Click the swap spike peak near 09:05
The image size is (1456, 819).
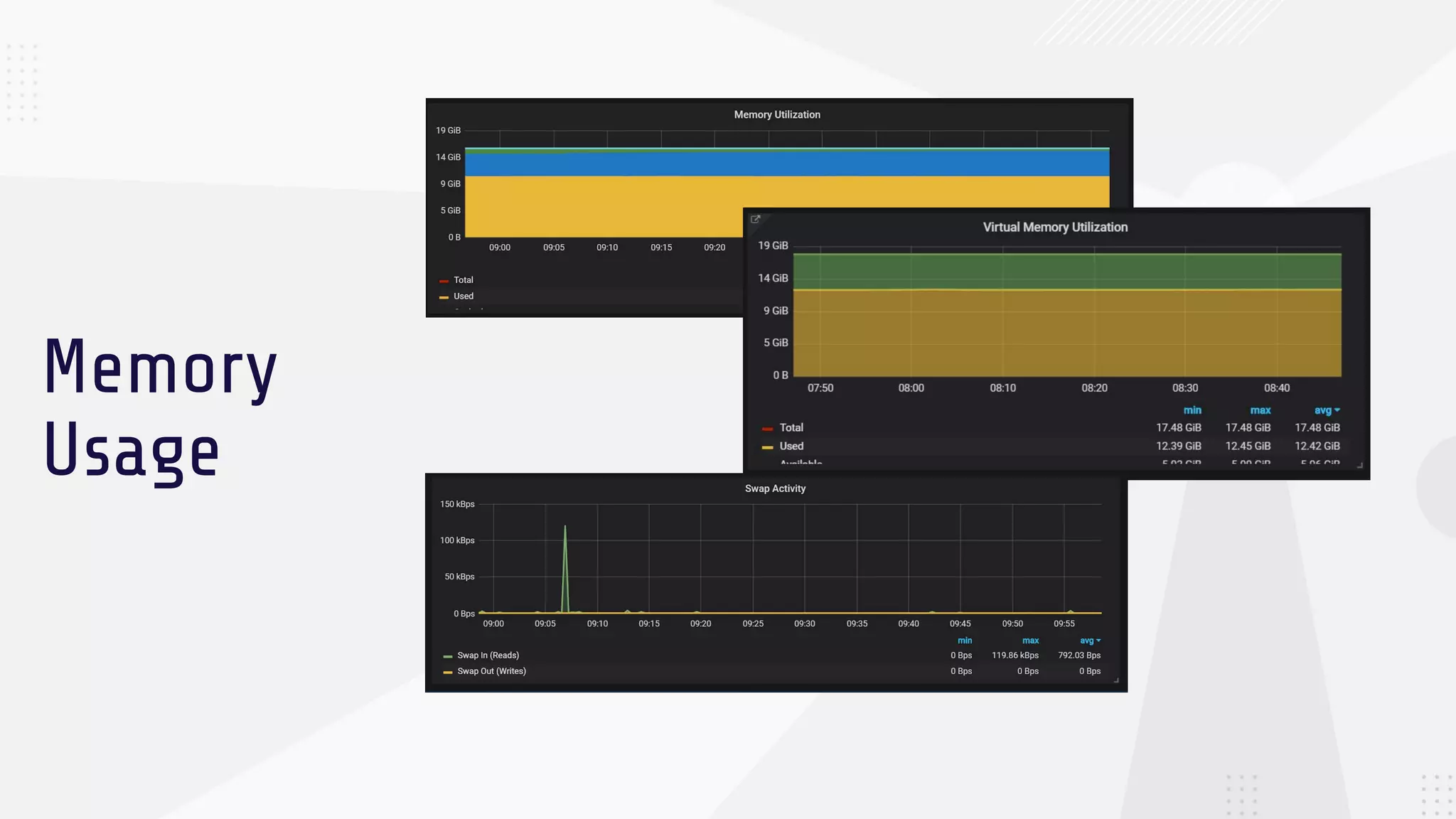coord(565,527)
